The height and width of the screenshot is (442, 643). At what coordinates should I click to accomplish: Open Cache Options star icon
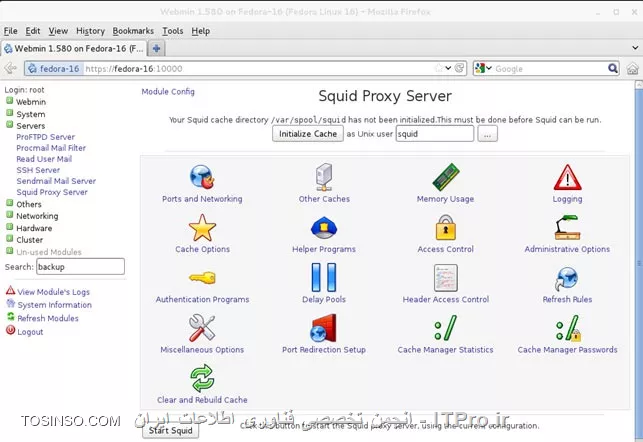[202, 228]
